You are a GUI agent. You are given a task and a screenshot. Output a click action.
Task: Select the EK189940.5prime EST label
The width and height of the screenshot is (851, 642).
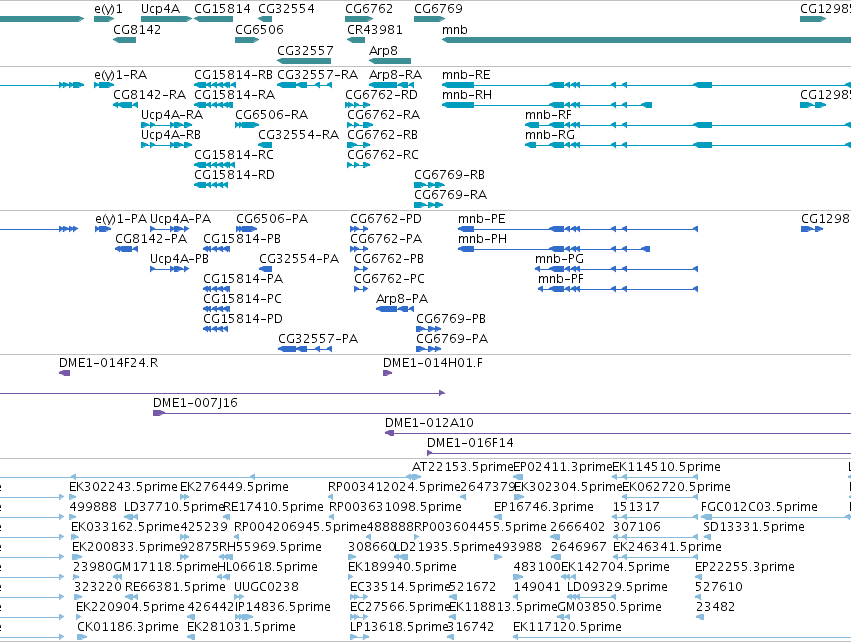click(x=402, y=567)
